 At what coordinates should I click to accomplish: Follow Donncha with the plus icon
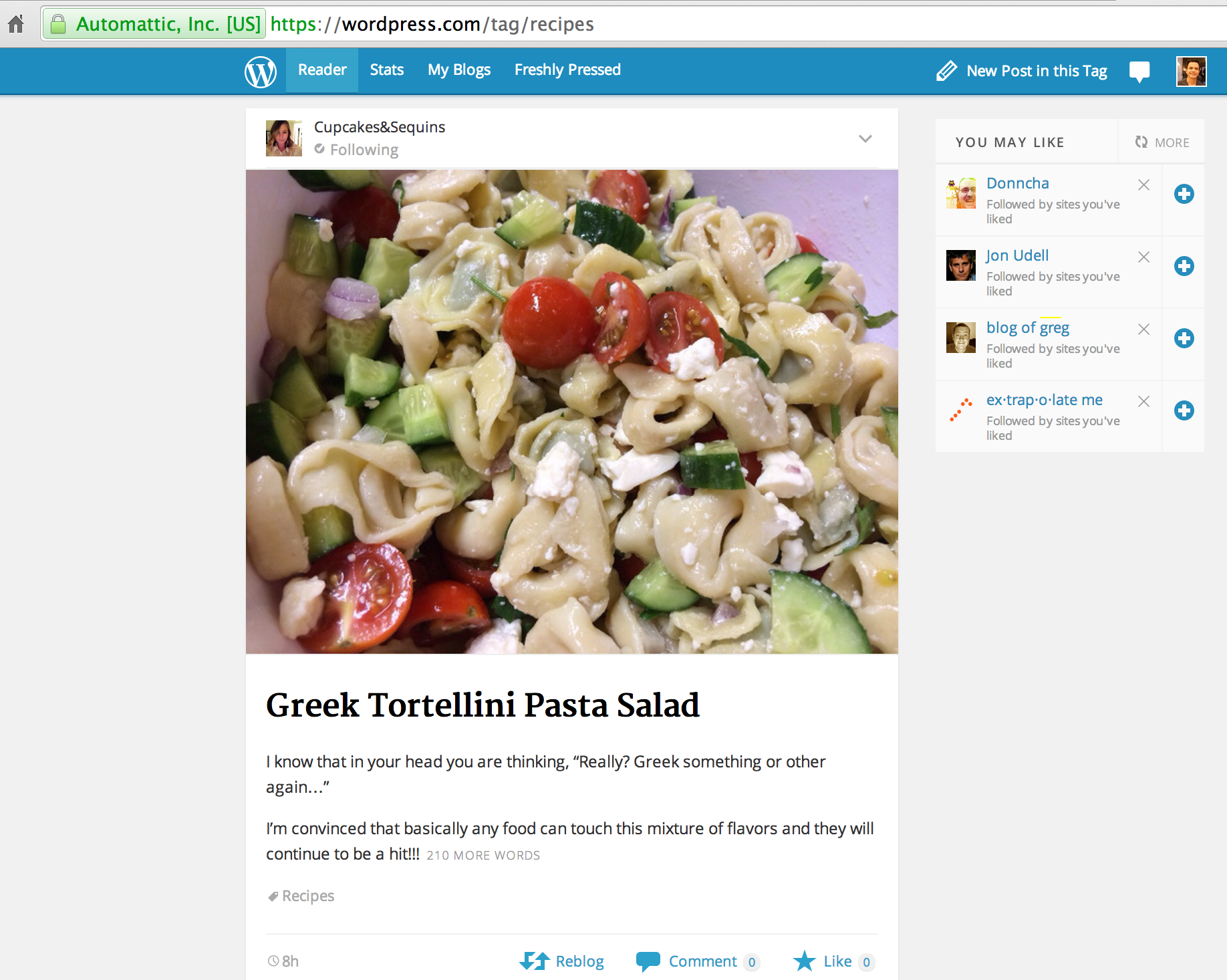click(x=1184, y=195)
